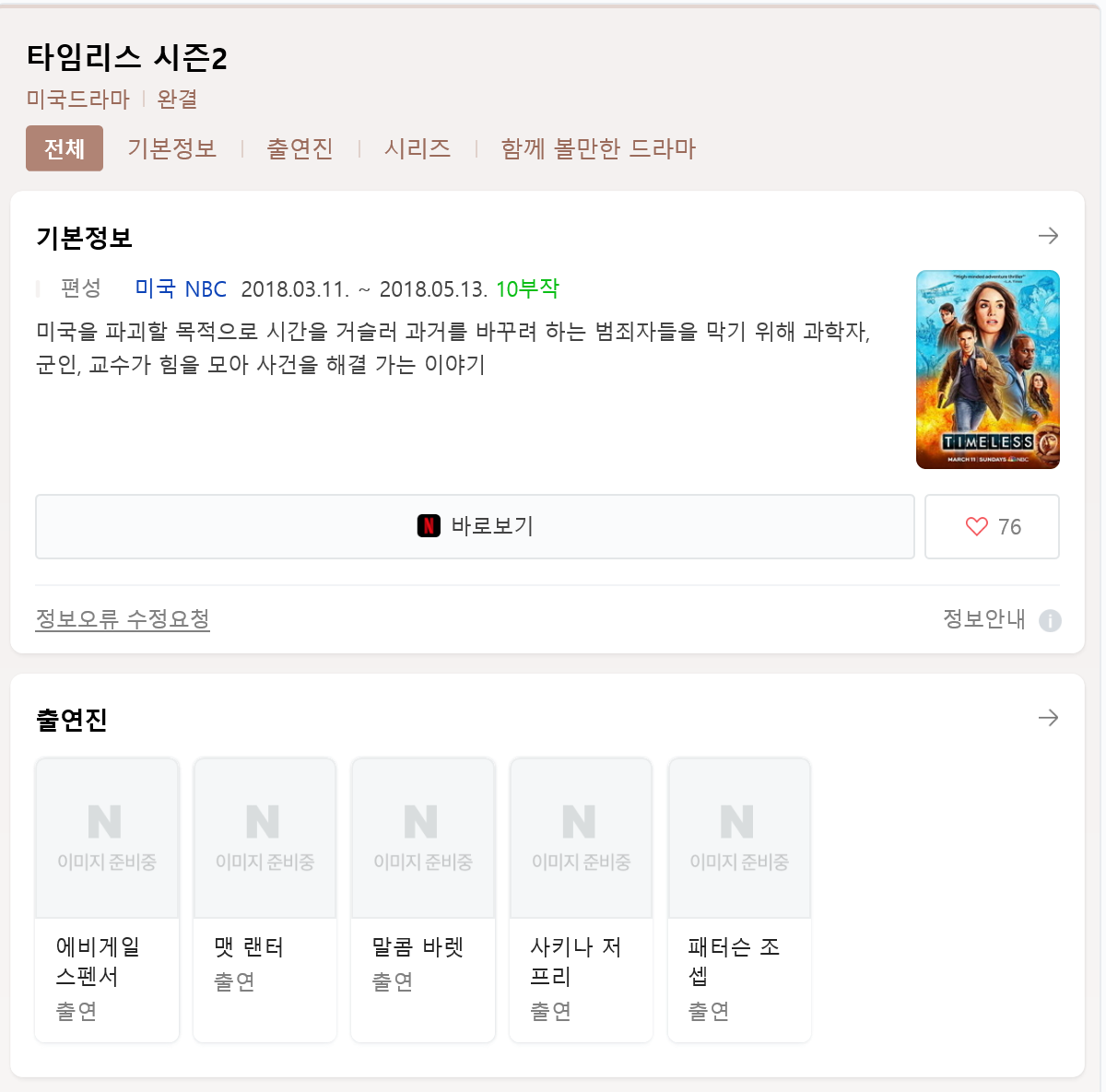Click the name 맷 랜터
This screenshot has height=1092, width=1106.
(249, 947)
